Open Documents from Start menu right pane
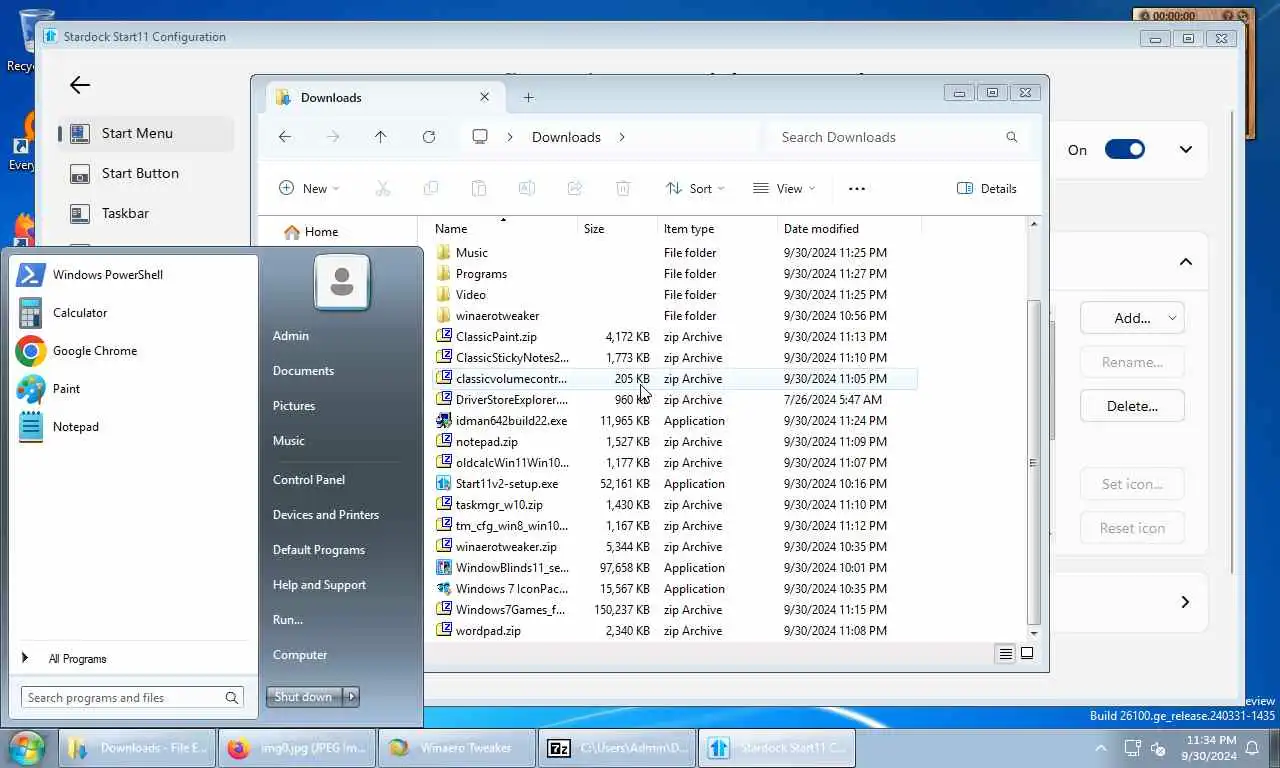This screenshot has height=768, width=1280. pos(303,371)
